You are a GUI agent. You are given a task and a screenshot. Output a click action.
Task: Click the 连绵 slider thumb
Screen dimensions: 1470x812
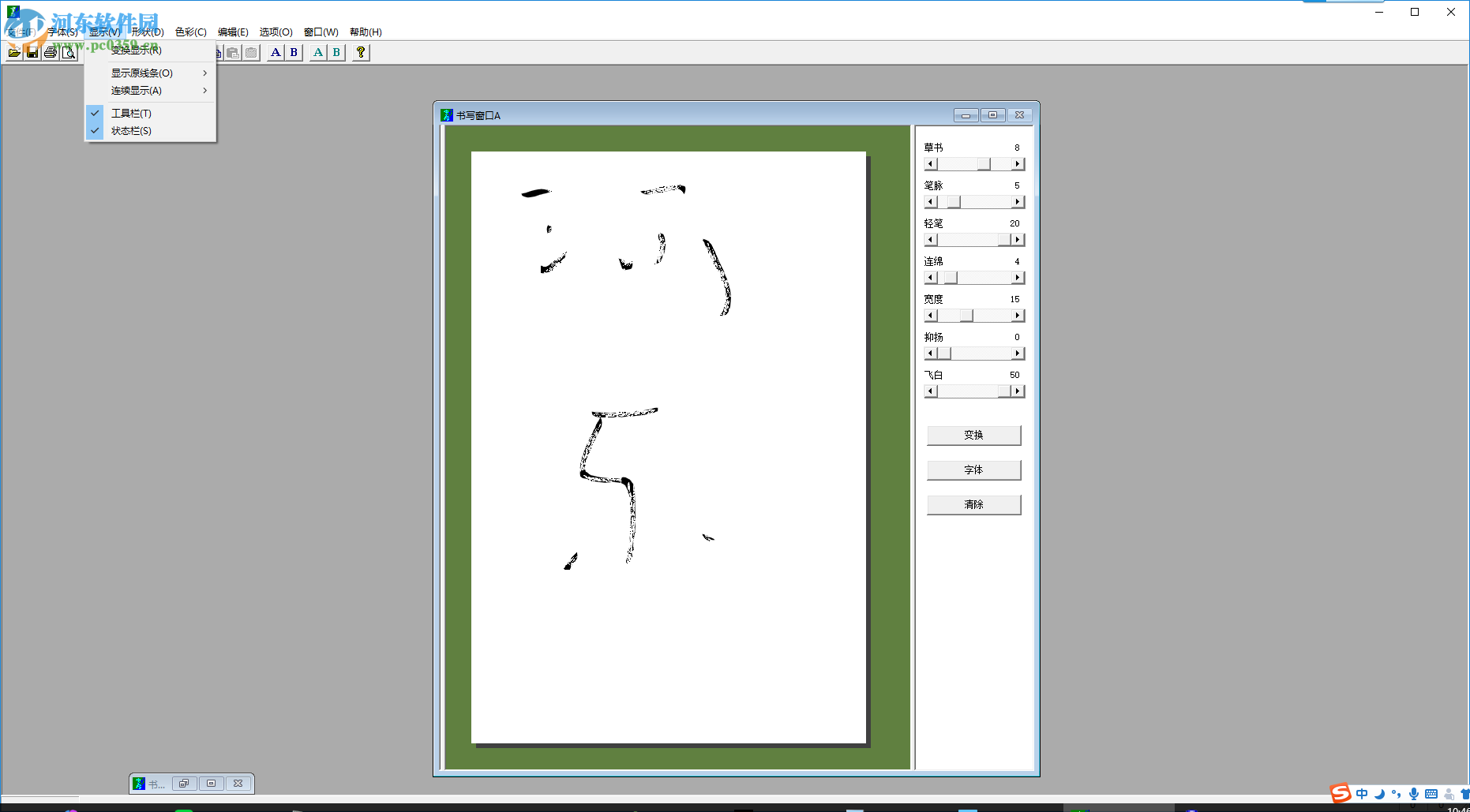click(x=951, y=278)
